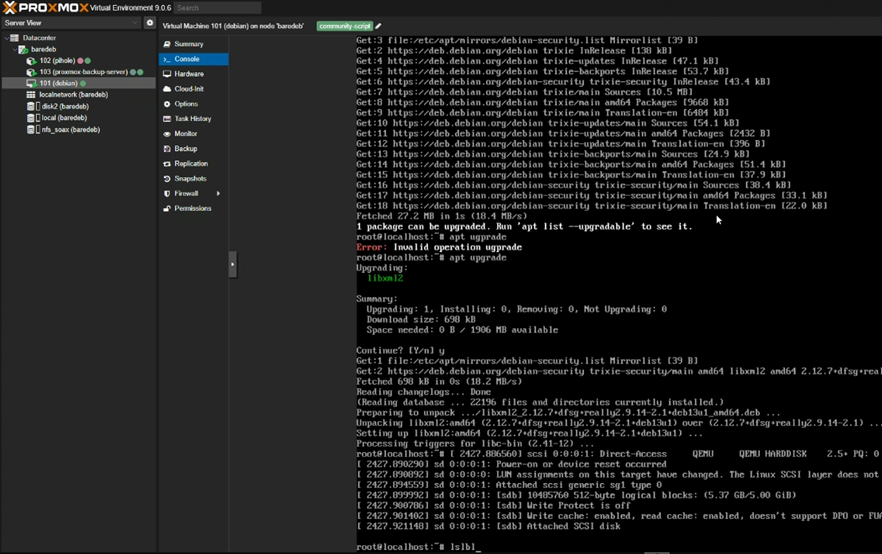Viewport: 882px width, 554px height.
Task: Open the Options tab
Action: [x=193, y=104]
